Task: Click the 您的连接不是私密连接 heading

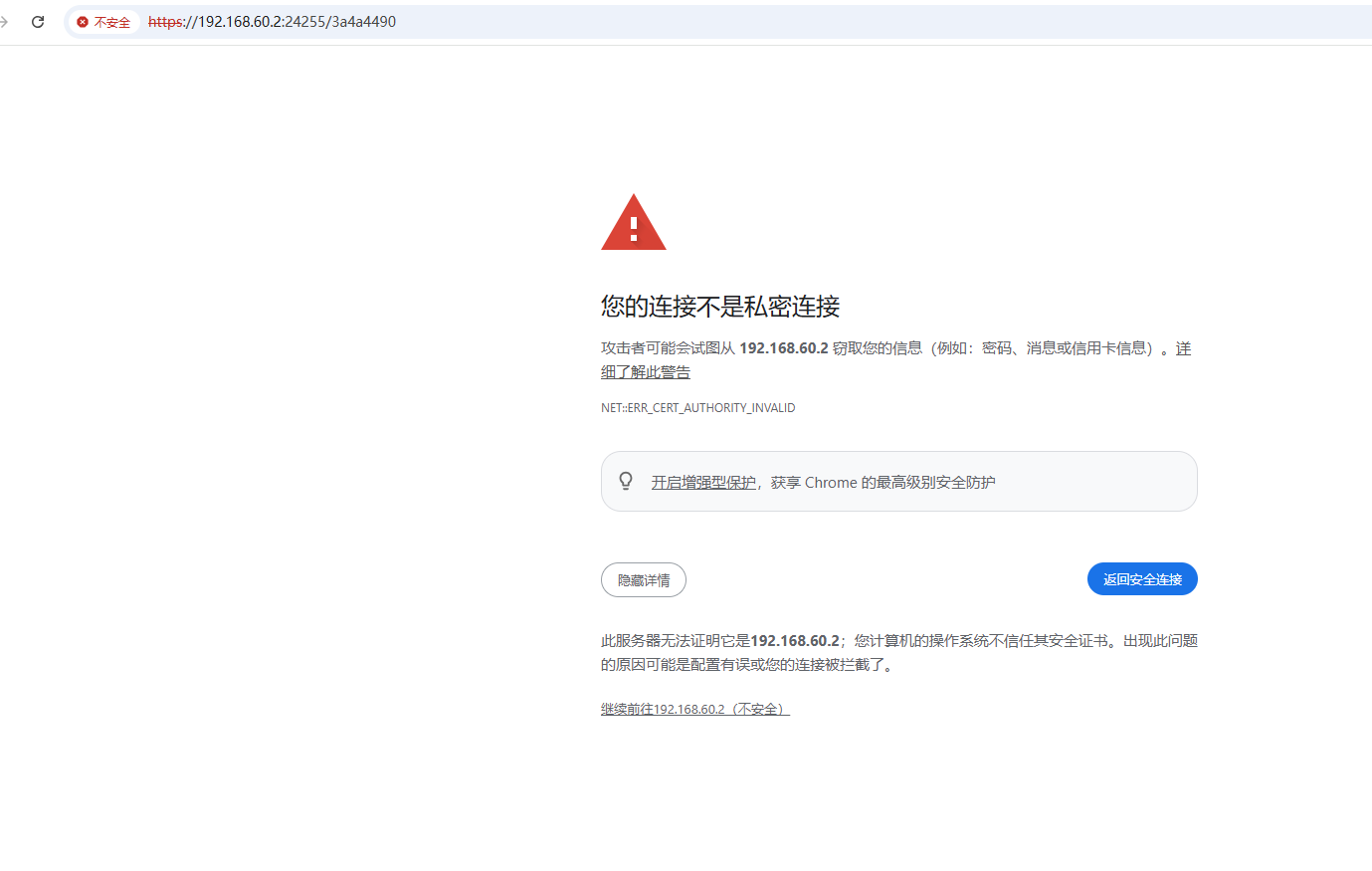Action: coord(720,307)
